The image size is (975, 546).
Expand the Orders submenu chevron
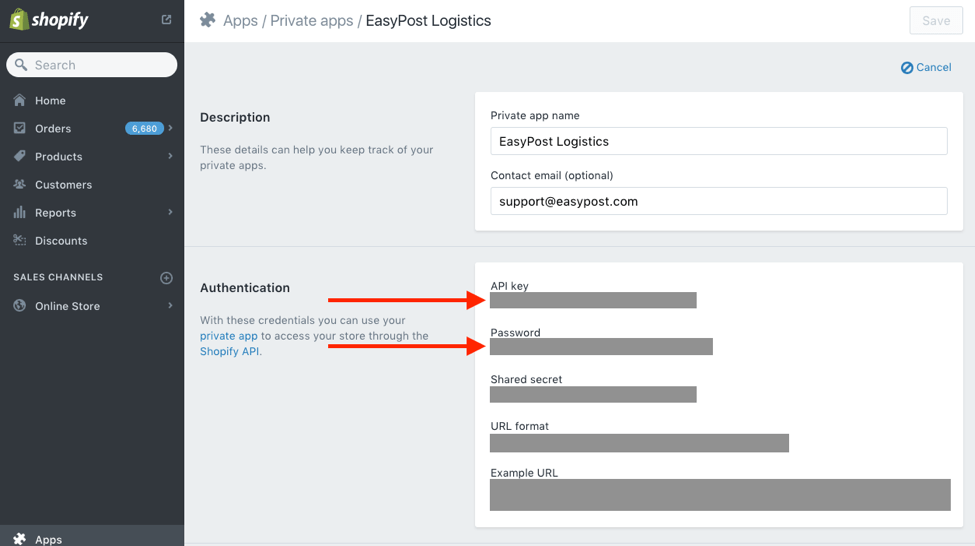click(x=170, y=128)
